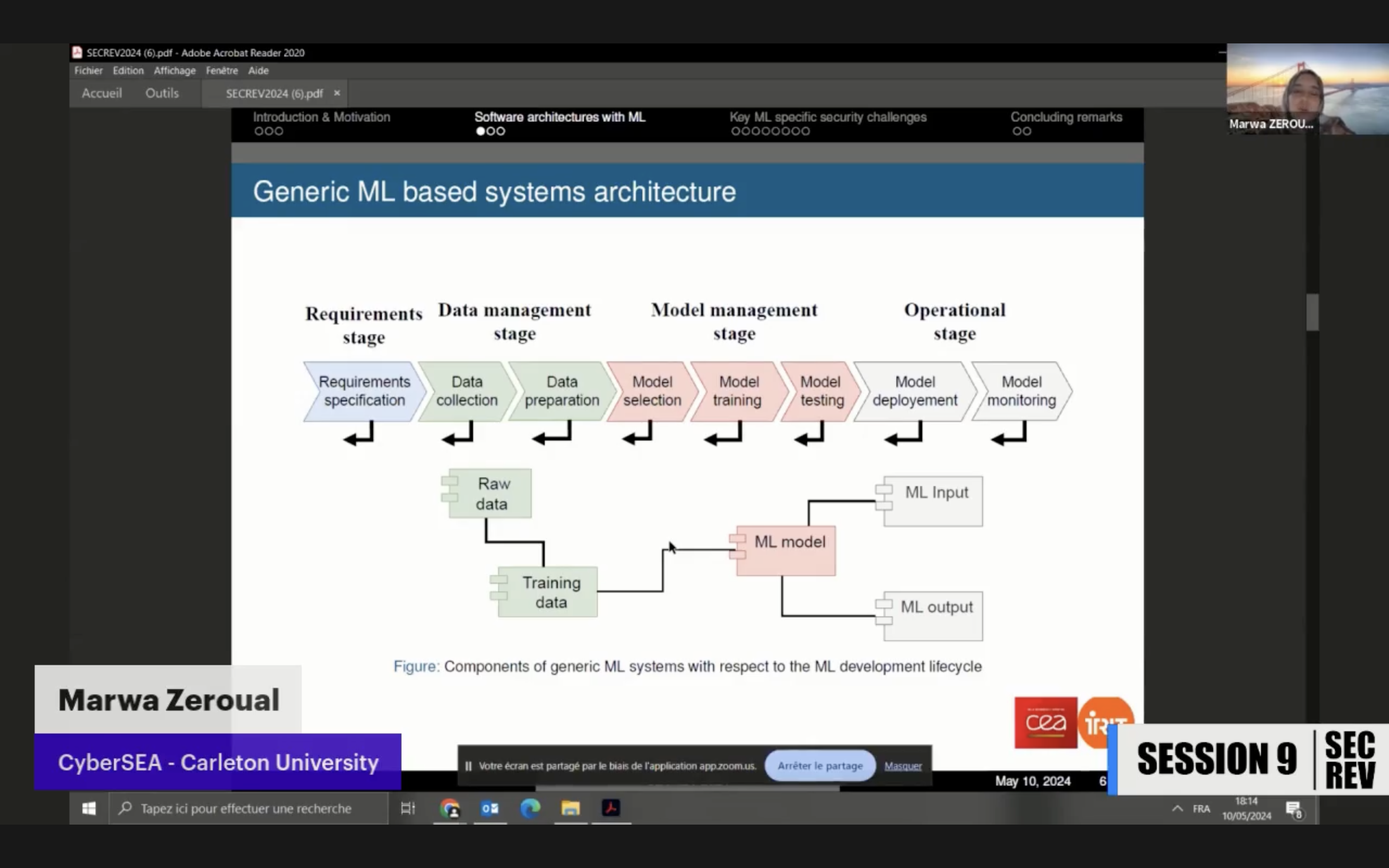The image size is (1389, 868).
Task: Click the Windows taskbar search field
Action: [247, 808]
